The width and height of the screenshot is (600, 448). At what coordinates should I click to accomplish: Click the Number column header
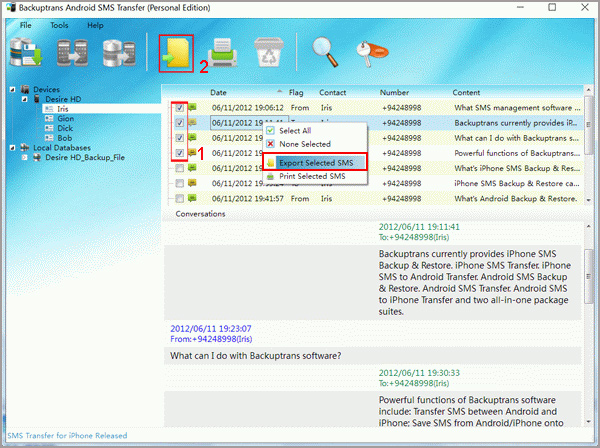click(394, 93)
